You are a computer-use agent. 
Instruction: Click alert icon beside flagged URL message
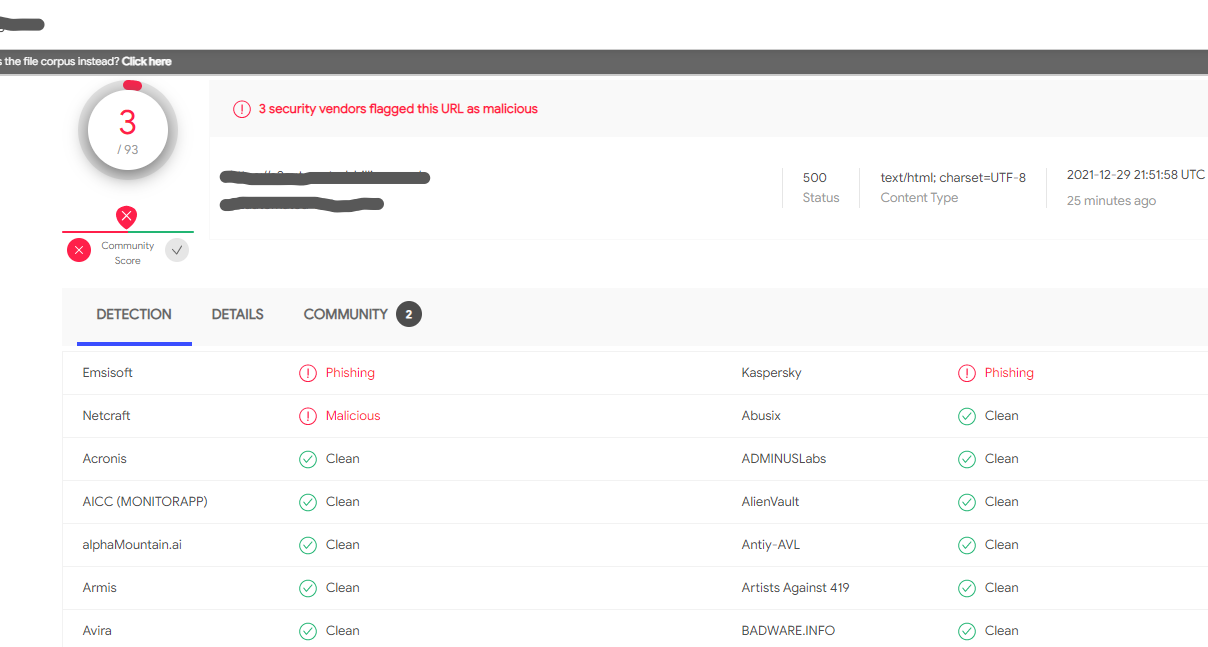(242, 109)
